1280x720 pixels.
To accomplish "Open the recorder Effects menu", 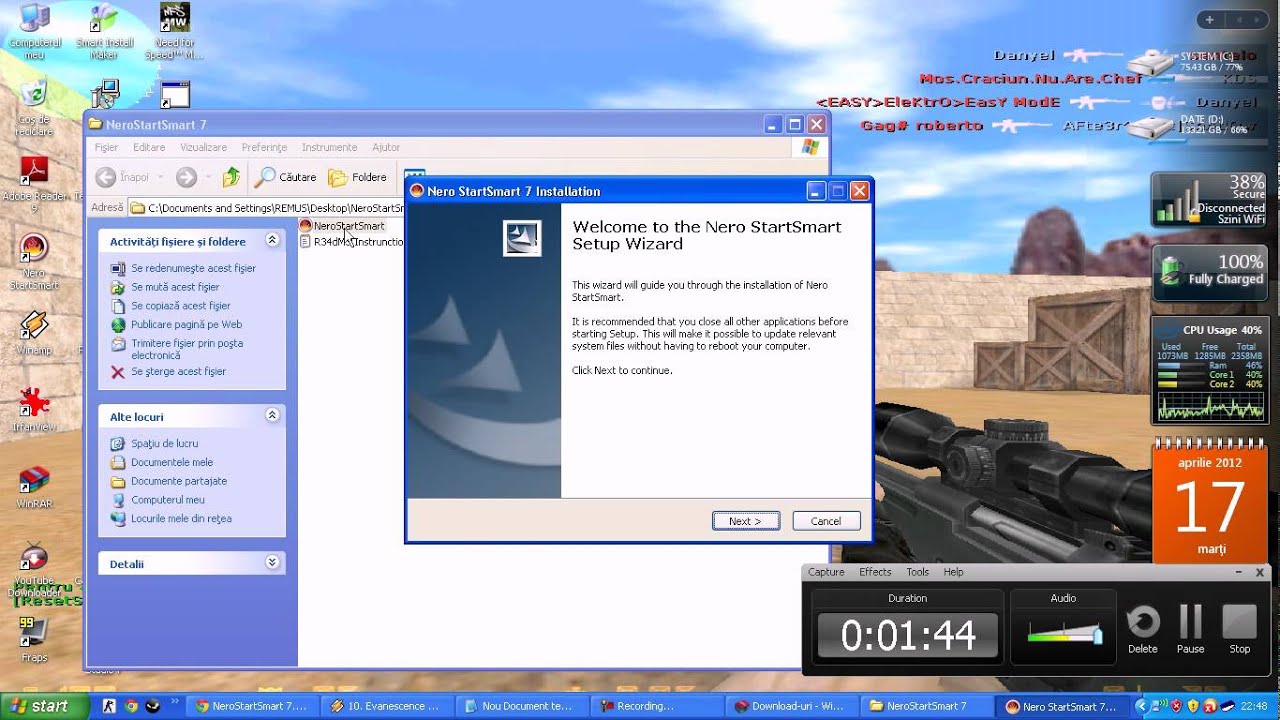I will pyautogui.click(x=875, y=572).
